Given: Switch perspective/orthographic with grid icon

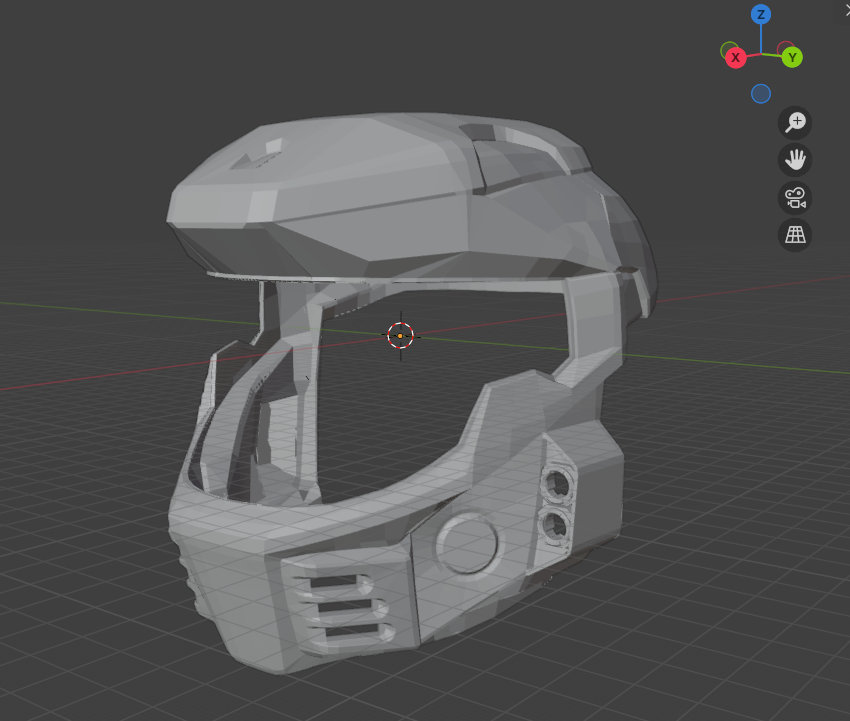Looking at the screenshot, I should [795, 235].
